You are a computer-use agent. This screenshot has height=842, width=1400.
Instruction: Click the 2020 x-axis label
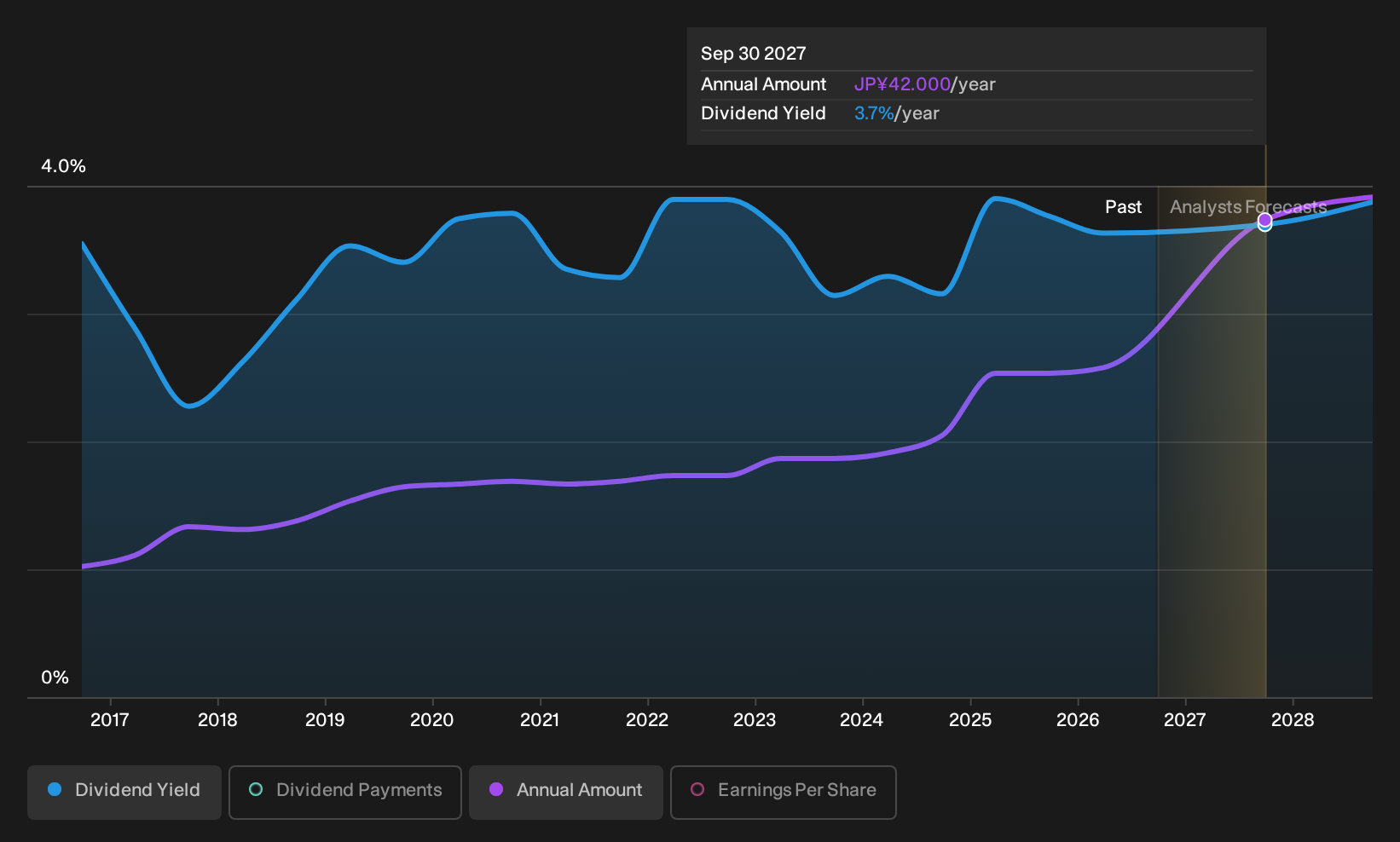(432, 720)
